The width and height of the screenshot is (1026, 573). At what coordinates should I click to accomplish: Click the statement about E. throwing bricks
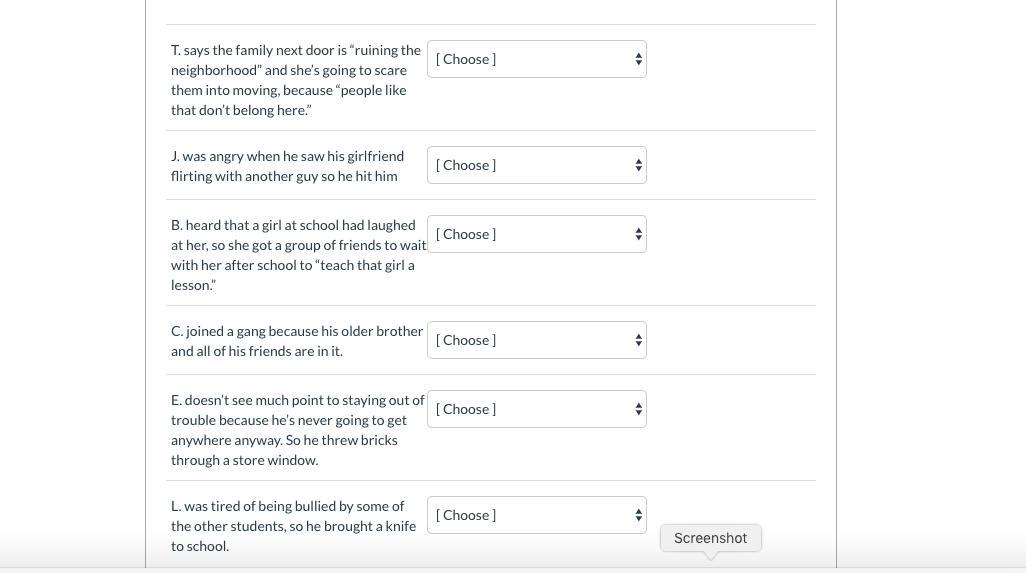click(x=296, y=430)
